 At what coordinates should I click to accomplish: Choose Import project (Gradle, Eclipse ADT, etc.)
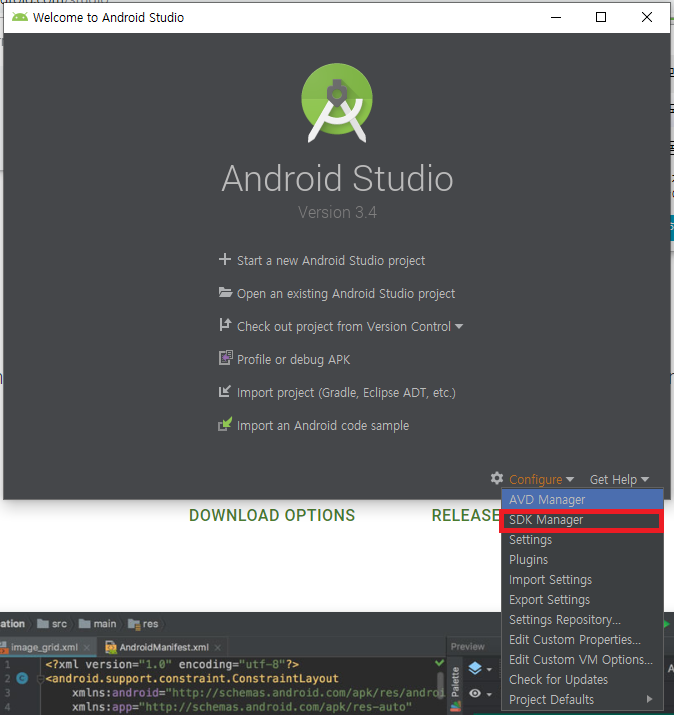tap(346, 393)
